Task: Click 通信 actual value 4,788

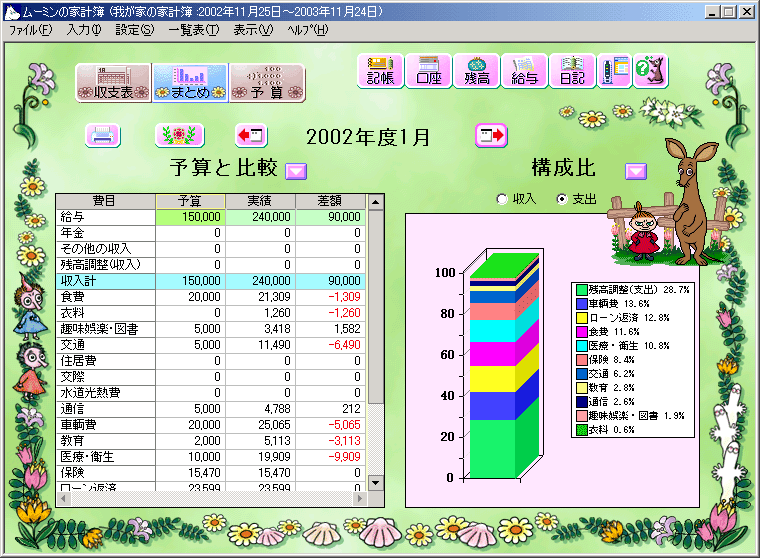Action: coord(260,409)
